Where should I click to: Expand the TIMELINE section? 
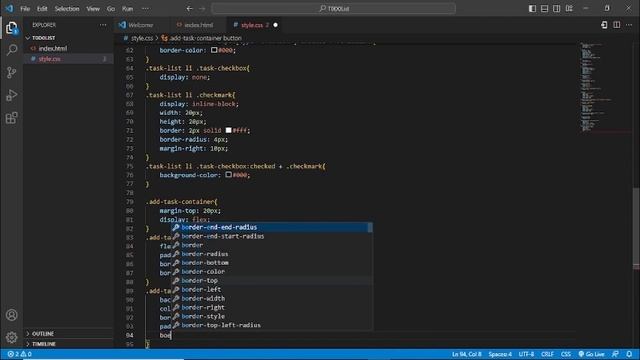(x=44, y=344)
